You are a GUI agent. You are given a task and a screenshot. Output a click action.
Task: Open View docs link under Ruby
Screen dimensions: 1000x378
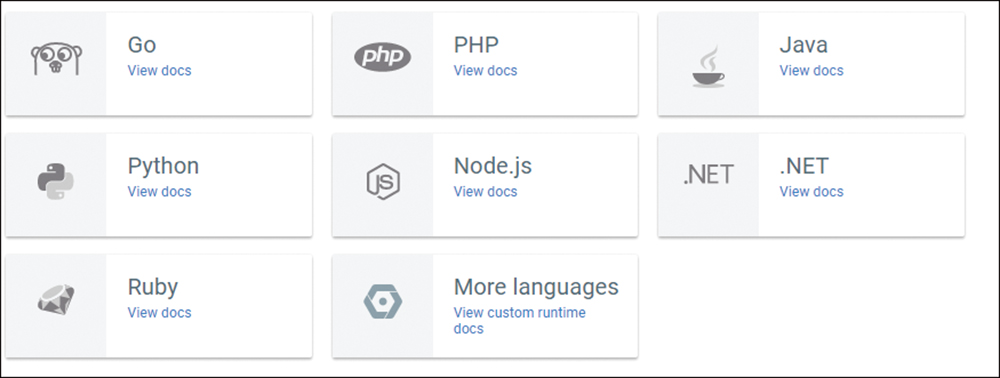[159, 313]
